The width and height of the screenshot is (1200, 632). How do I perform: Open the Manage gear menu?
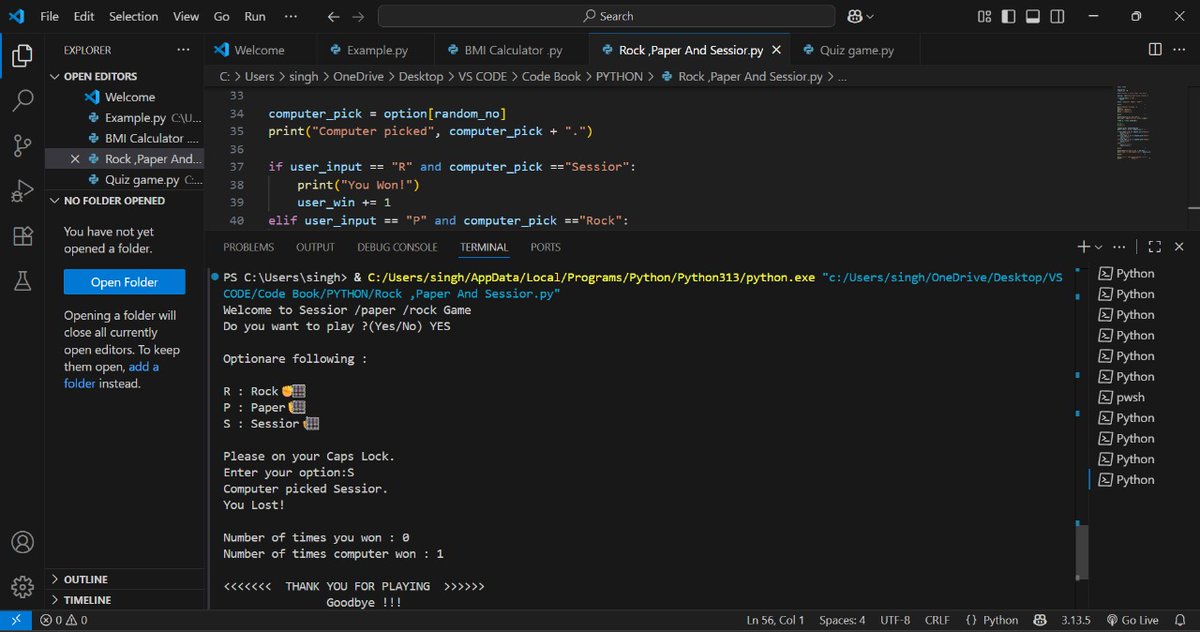tap(22, 586)
